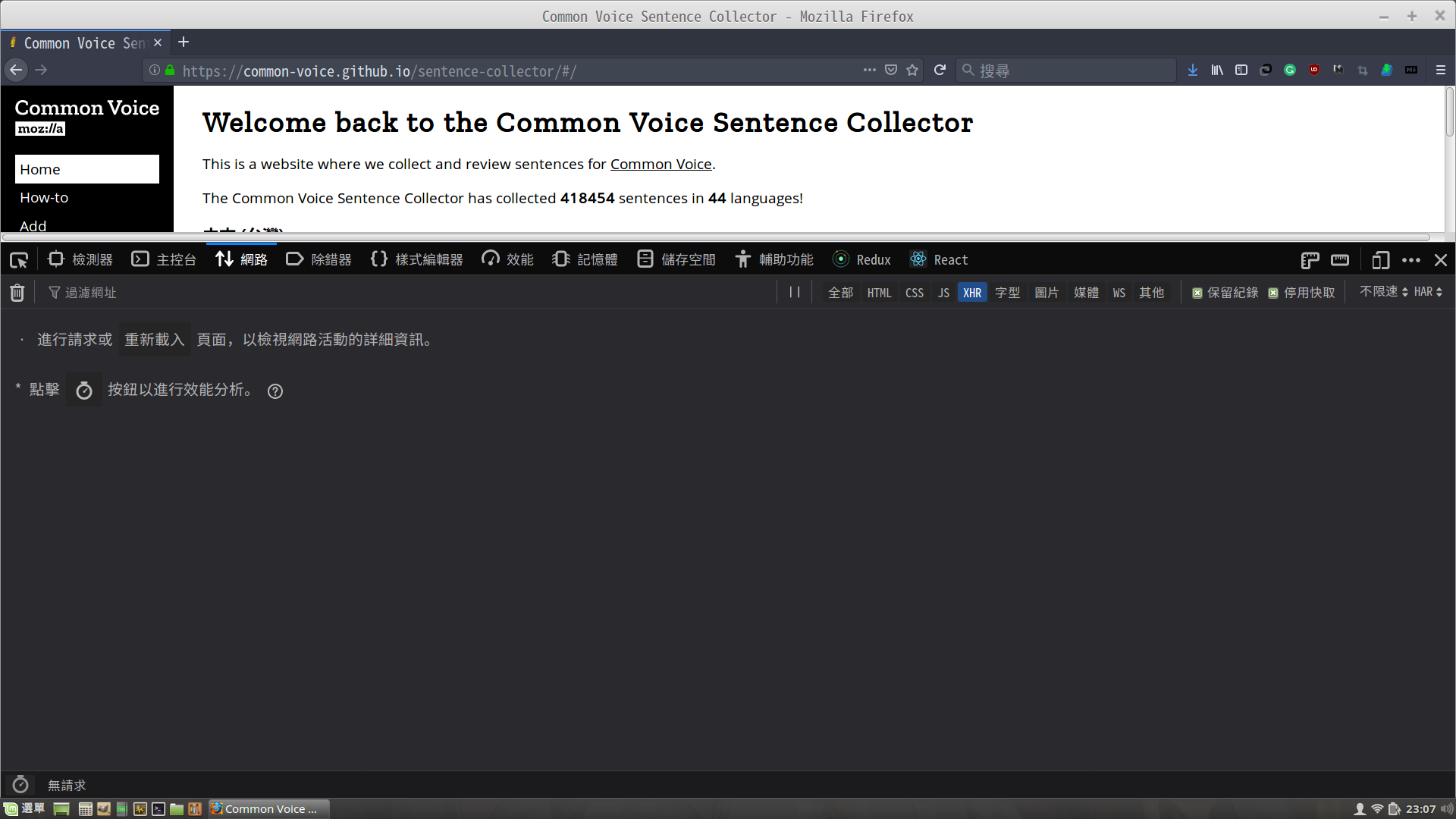Open the Library icon in Firefox toolbar
This screenshot has width=1456, height=819.
pyautogui.click(x=1217, y=71)
